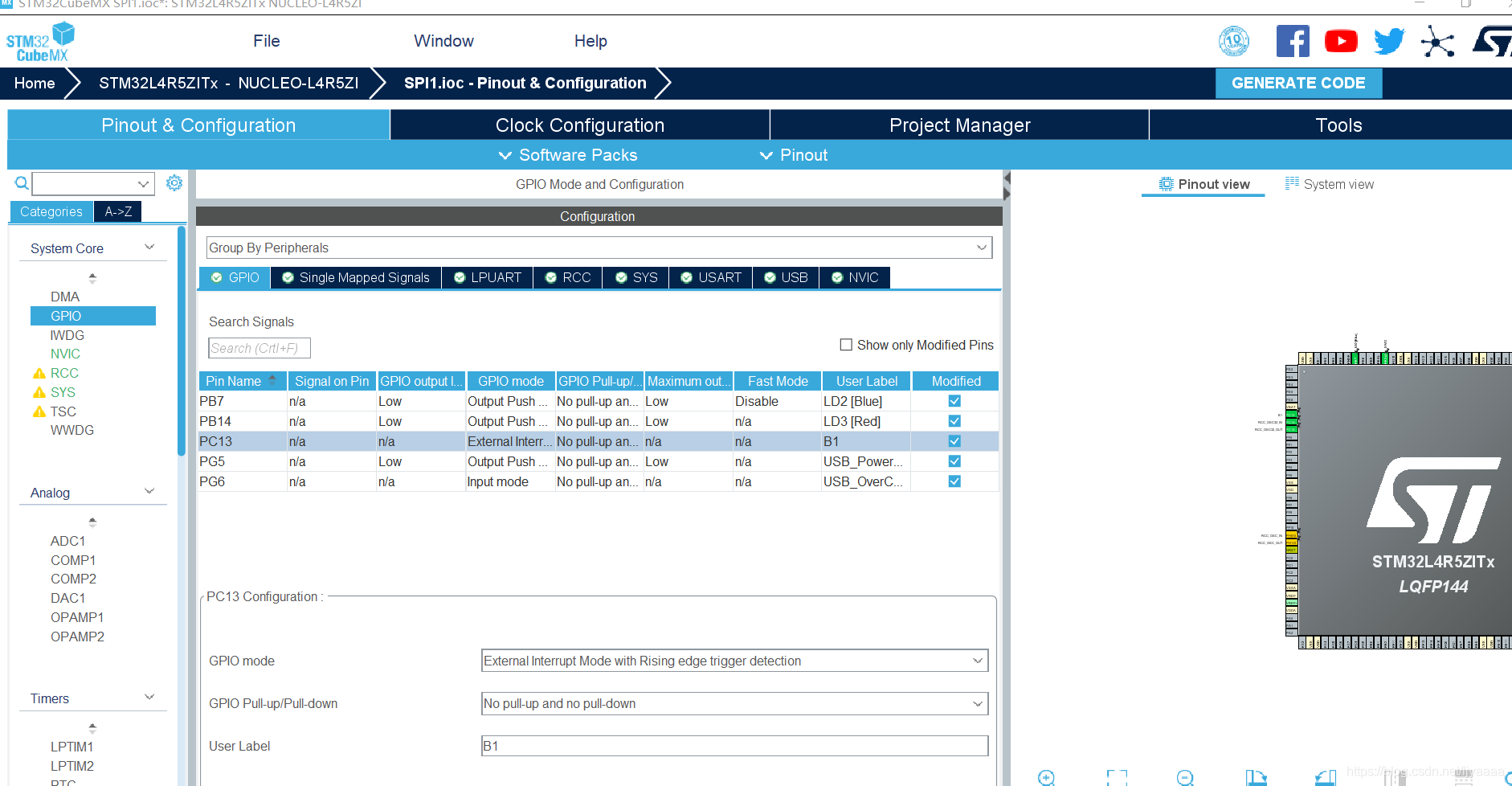
Task: Open the GPIO Pull-up/Pull-down dropdown
Action: pos(734,703)
